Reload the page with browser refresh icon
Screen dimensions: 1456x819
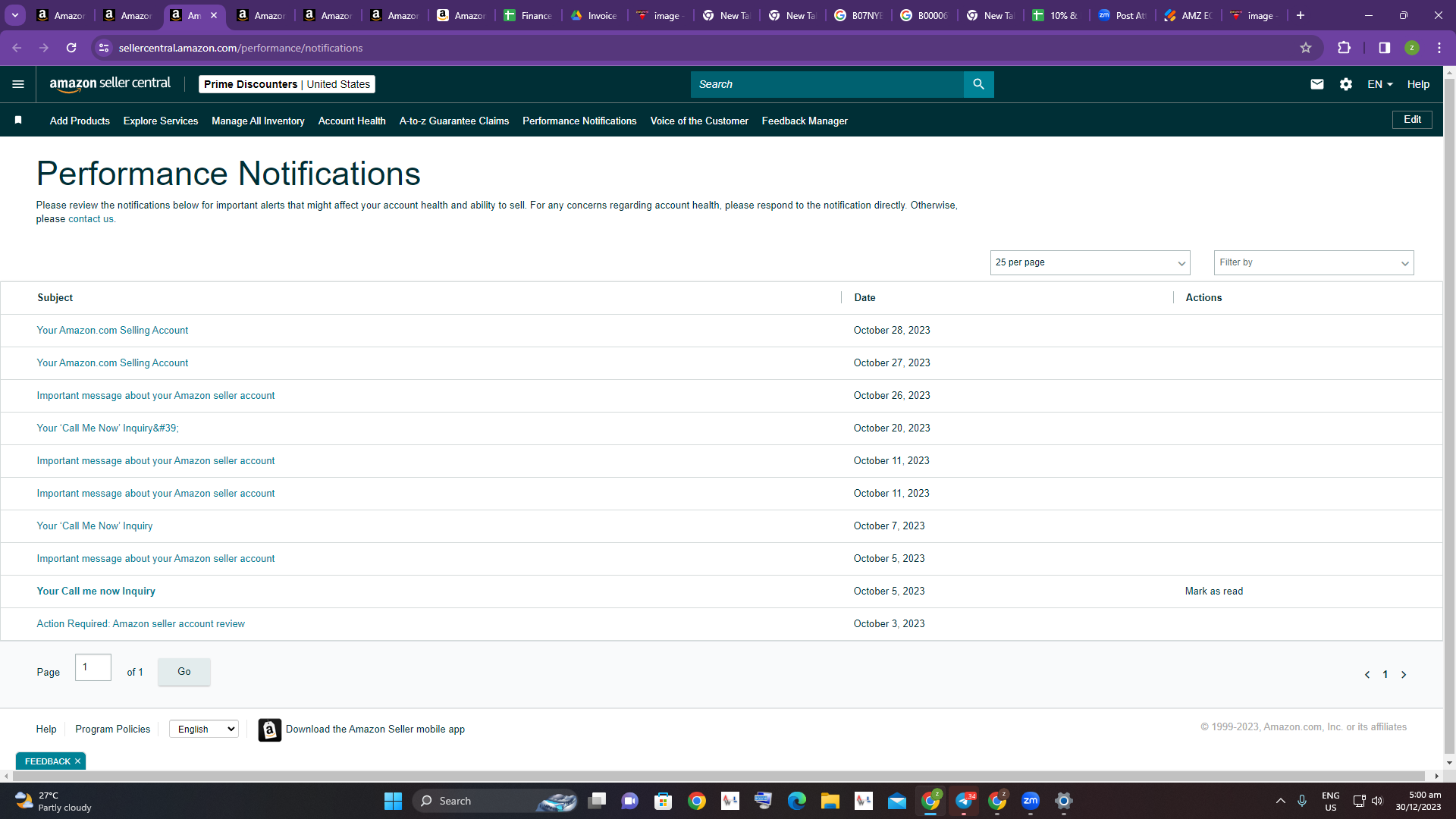click(x=71, y=48)
